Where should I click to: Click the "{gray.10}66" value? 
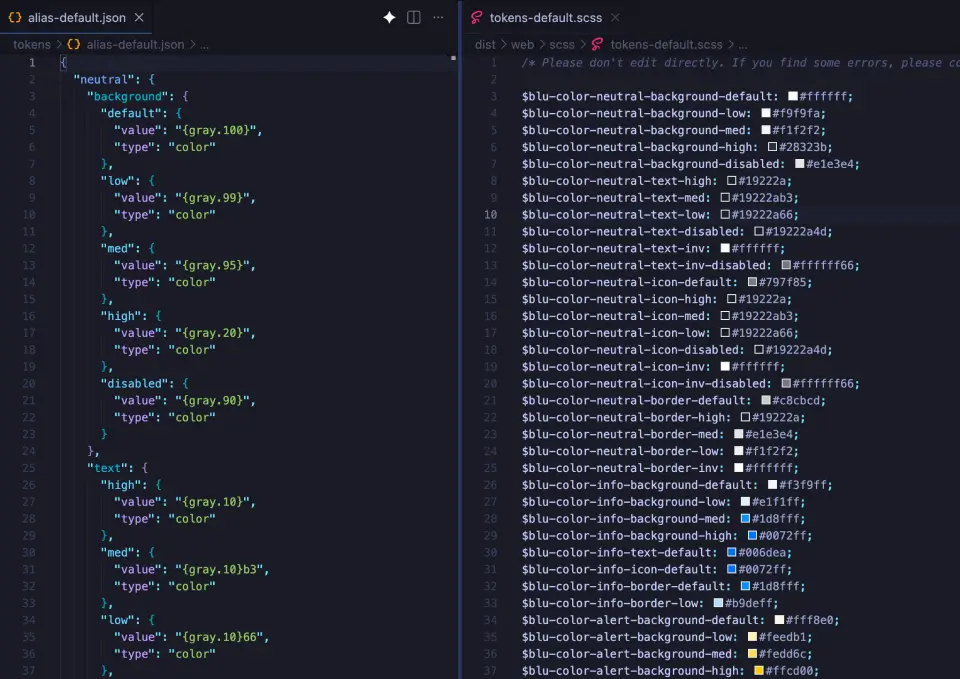pyautogui.click(x=219, y=637)
